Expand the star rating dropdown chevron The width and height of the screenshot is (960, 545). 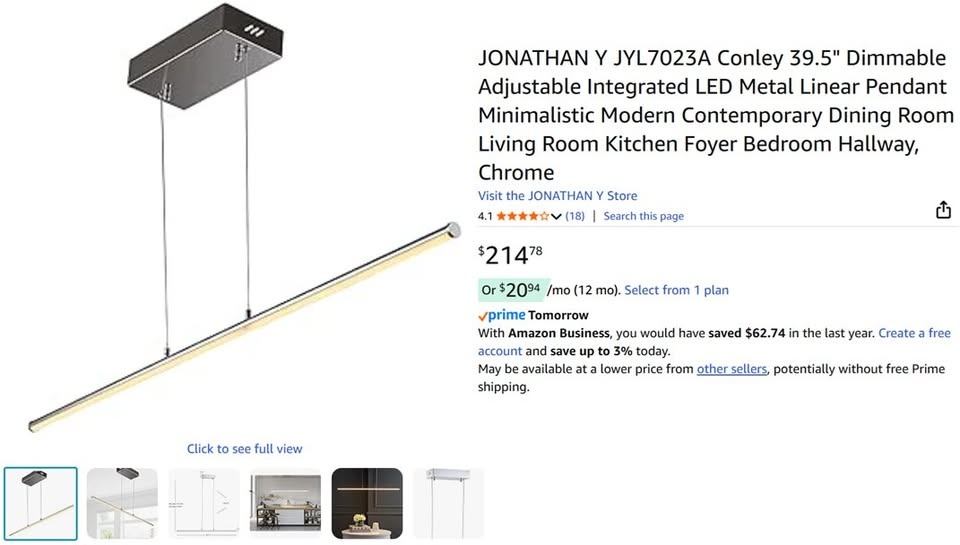point(556,216)
